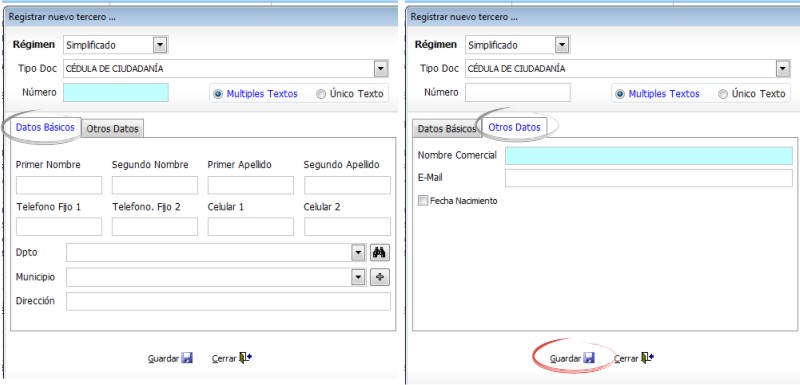
Task: Click the Guardar label in the left window
Action: (163, 358)
